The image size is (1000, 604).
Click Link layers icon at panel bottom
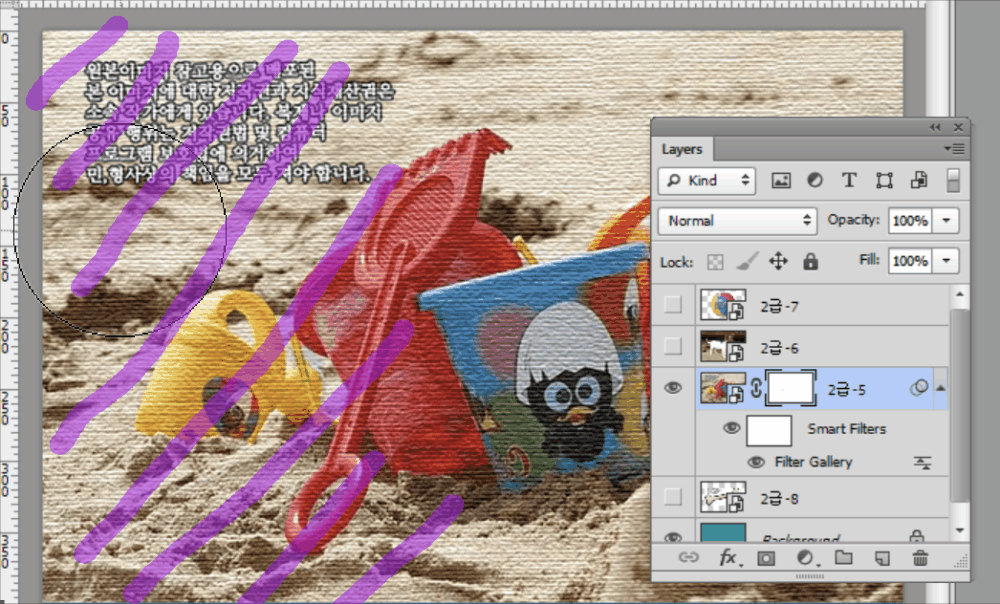tap(688, 557)
